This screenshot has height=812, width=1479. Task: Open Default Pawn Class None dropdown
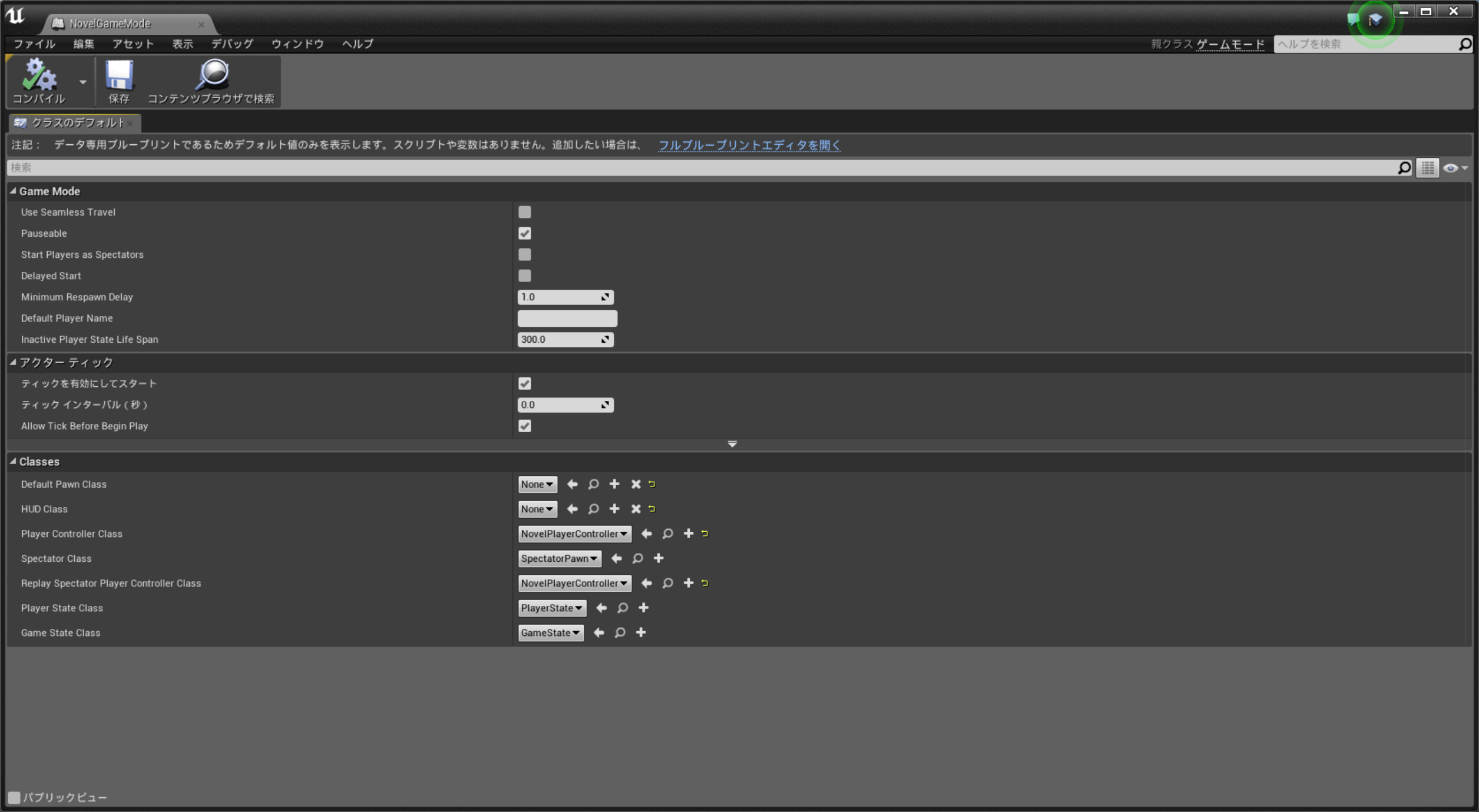(537, 484)
